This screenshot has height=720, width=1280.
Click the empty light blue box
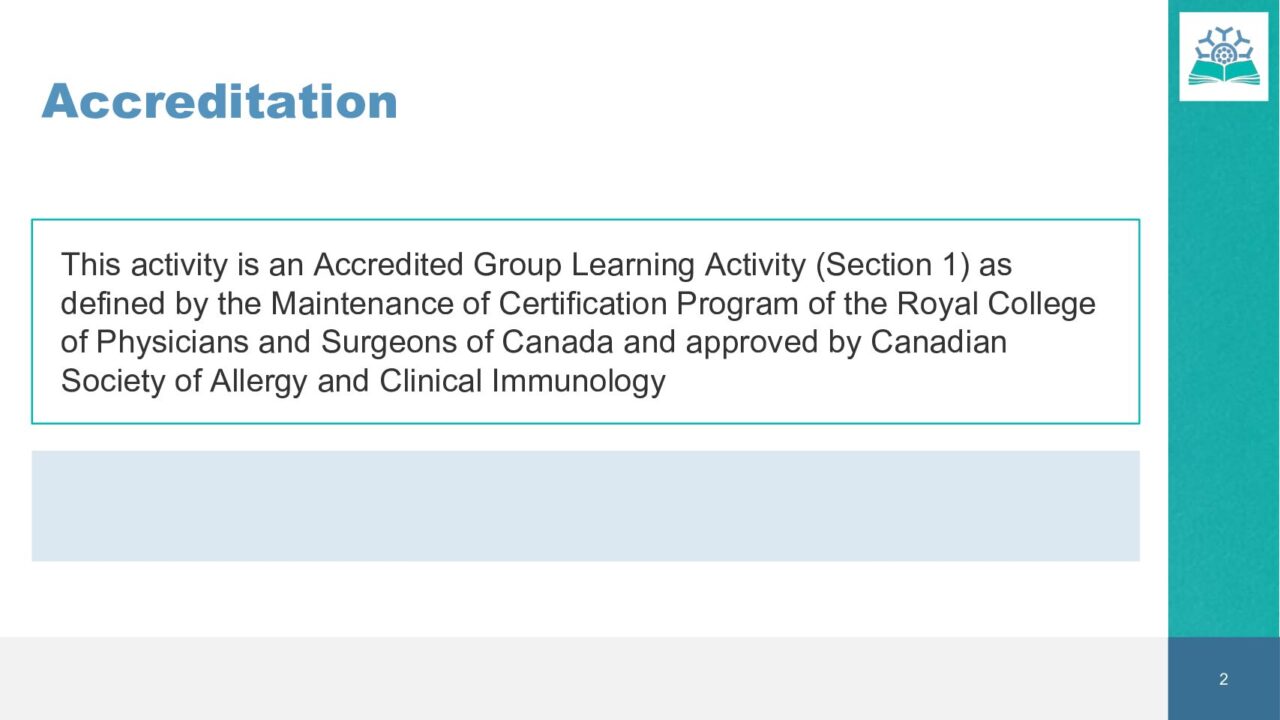point(585,505)
